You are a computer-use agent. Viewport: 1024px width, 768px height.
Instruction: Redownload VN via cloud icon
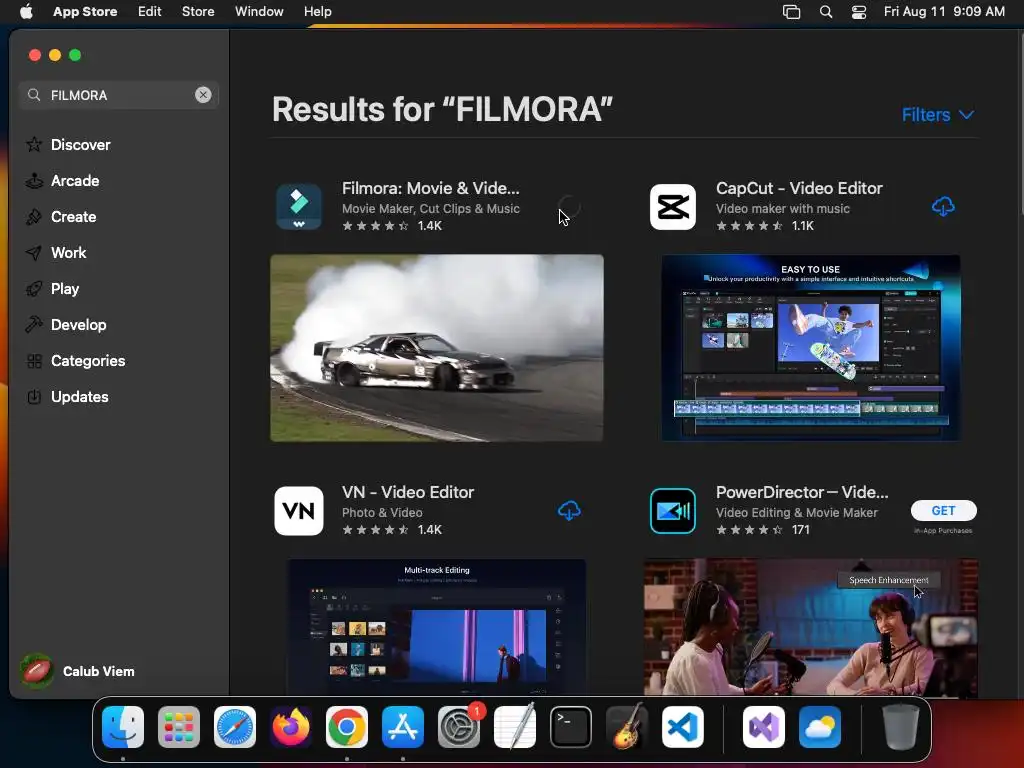(x=569, y=511)
